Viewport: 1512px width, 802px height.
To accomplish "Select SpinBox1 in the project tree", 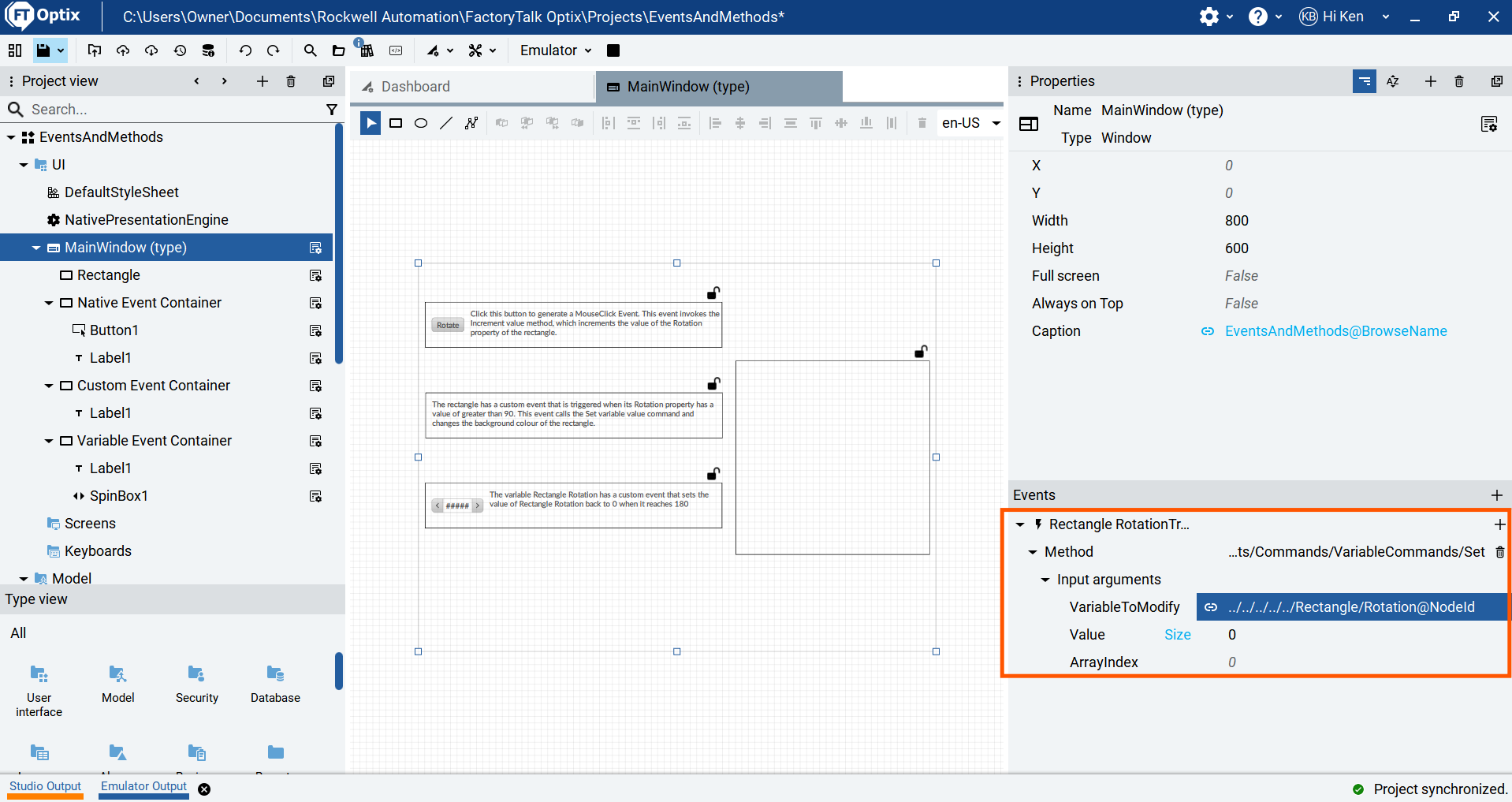I will (x=119, y=496).
